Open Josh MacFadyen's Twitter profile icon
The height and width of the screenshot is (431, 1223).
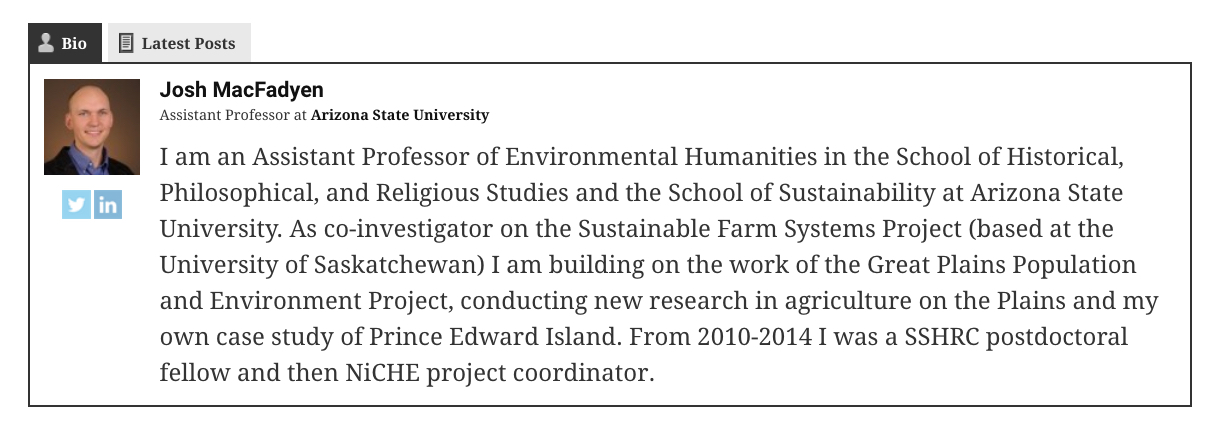(76, 205)
